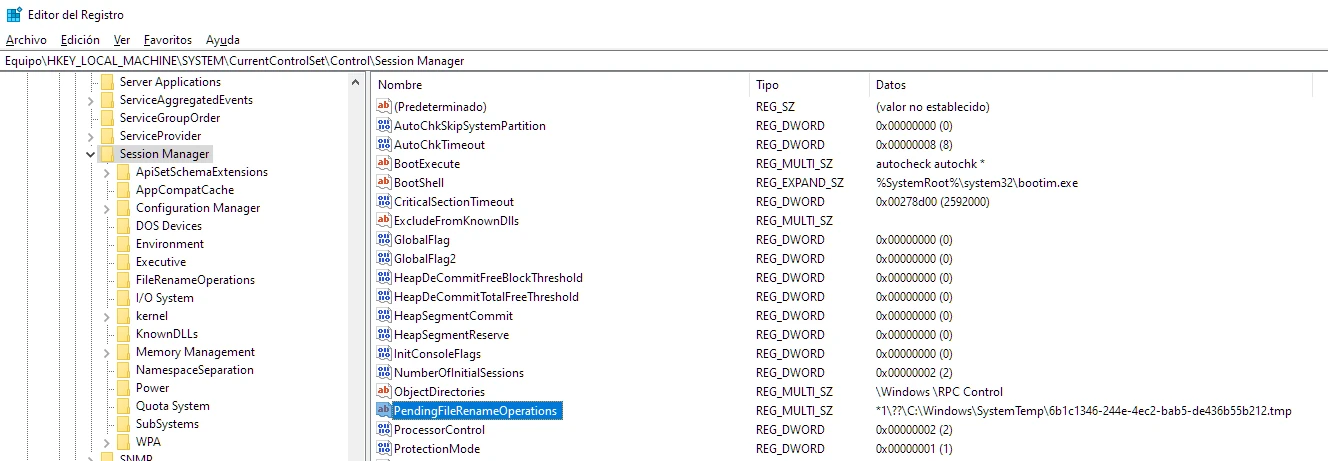This screenshot has height=461, width=1328.
Task: Click the DWORD icon beside AutoChkTimeout
Action: click(383, 144)
